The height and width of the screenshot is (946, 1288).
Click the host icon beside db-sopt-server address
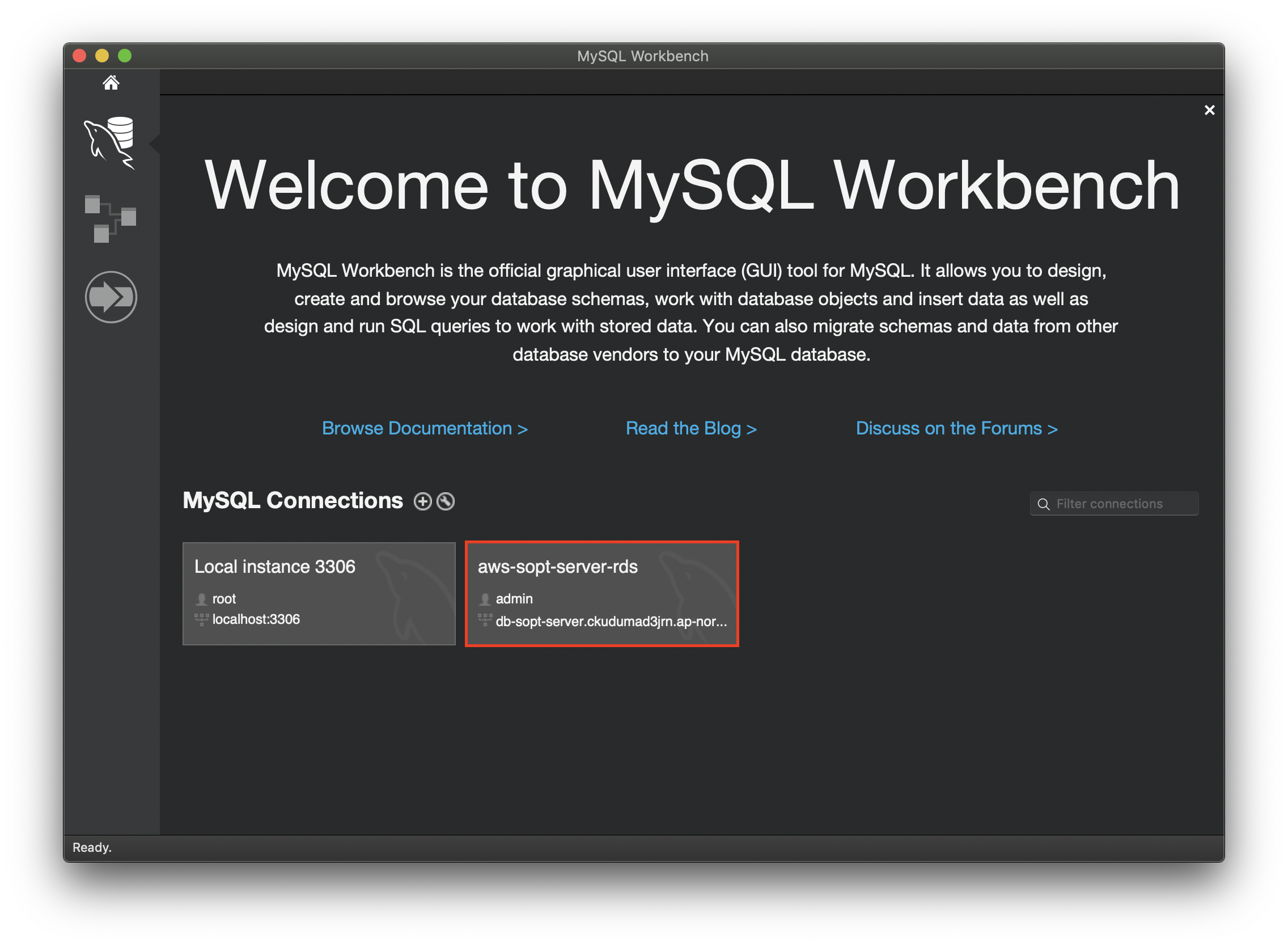pos(485,620)
